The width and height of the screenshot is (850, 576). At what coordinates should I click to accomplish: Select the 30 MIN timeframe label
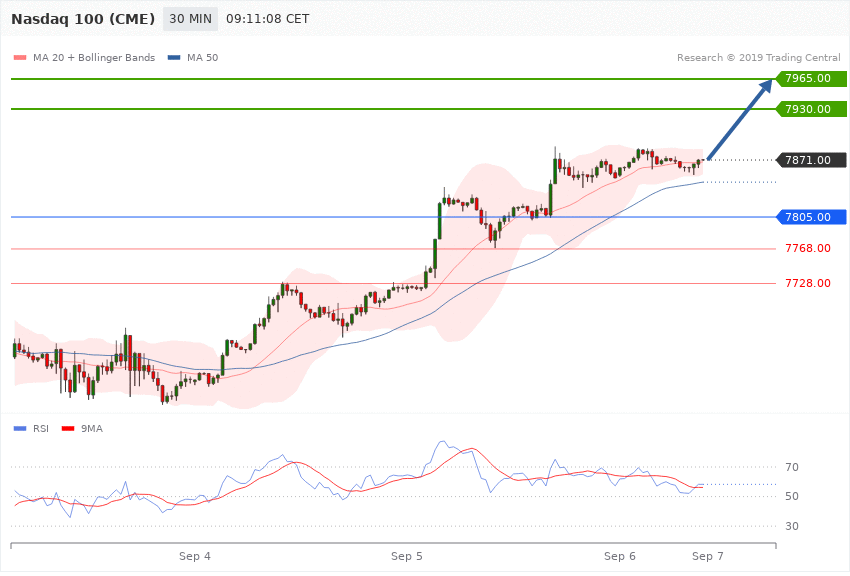[x=190, y=19]
